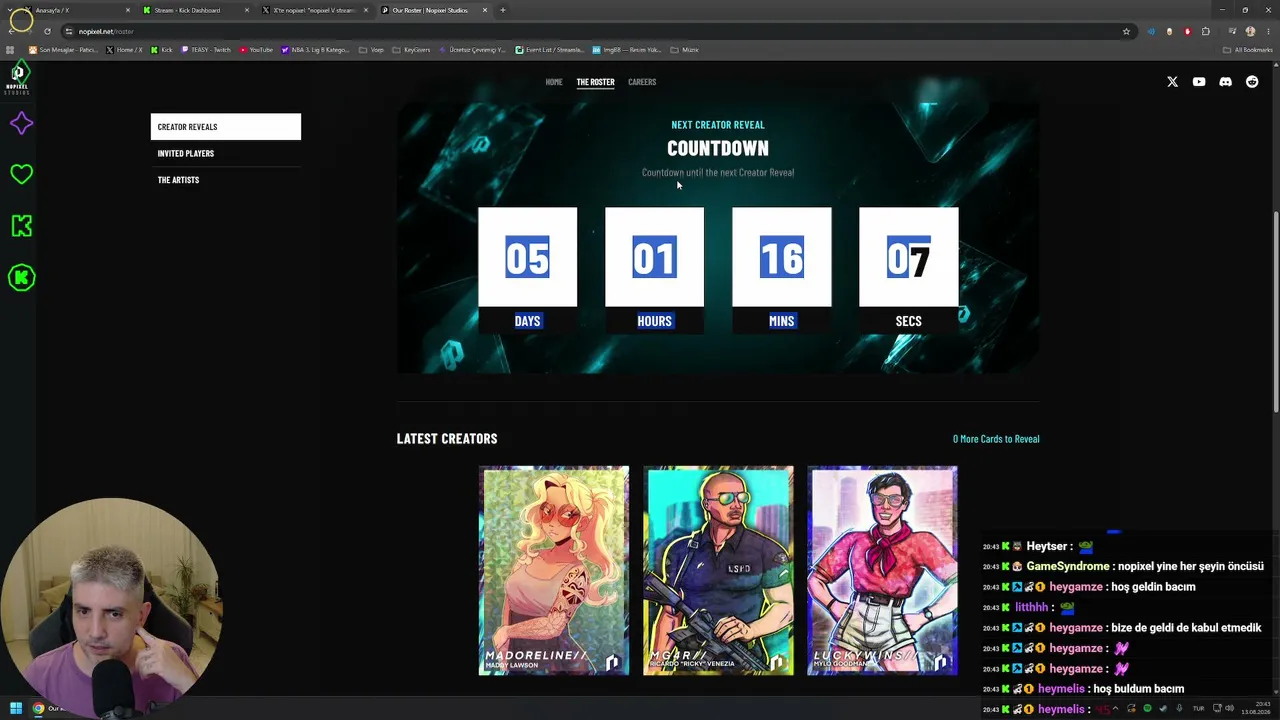The height and width of the screenshot is (720, 1280).
Task: Click the LATEST CREATORS heading
Action: click(x=447, y=439)
